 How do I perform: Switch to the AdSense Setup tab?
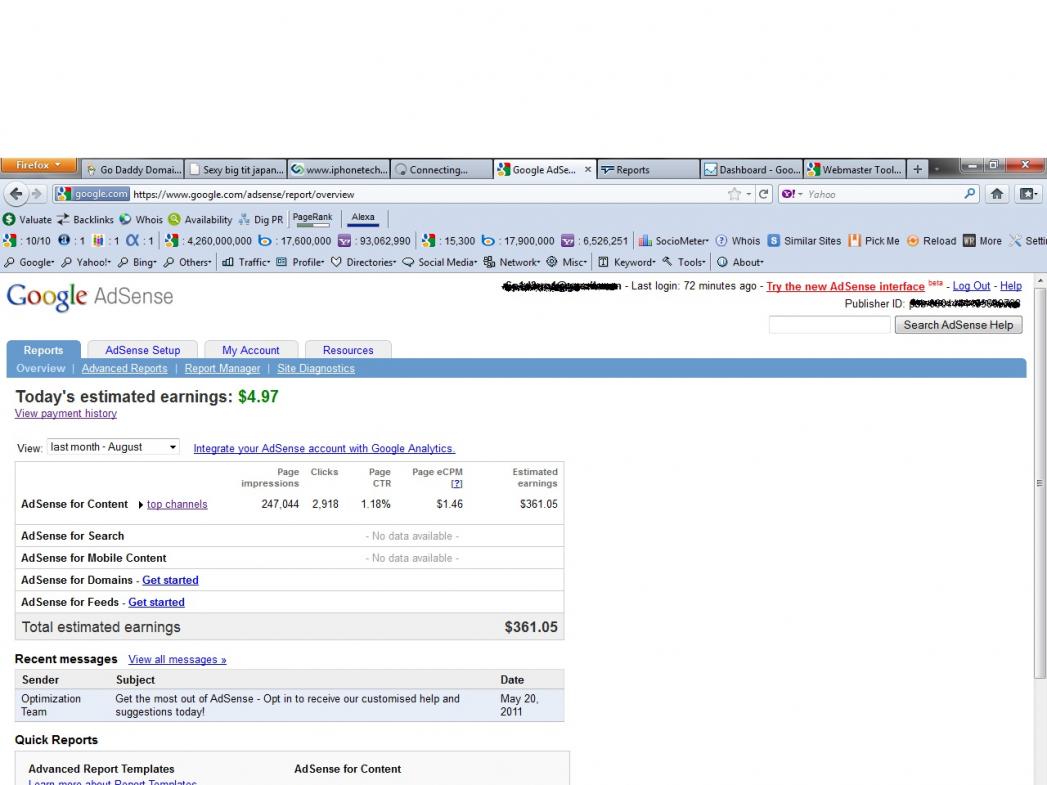(x=143, y=350)
